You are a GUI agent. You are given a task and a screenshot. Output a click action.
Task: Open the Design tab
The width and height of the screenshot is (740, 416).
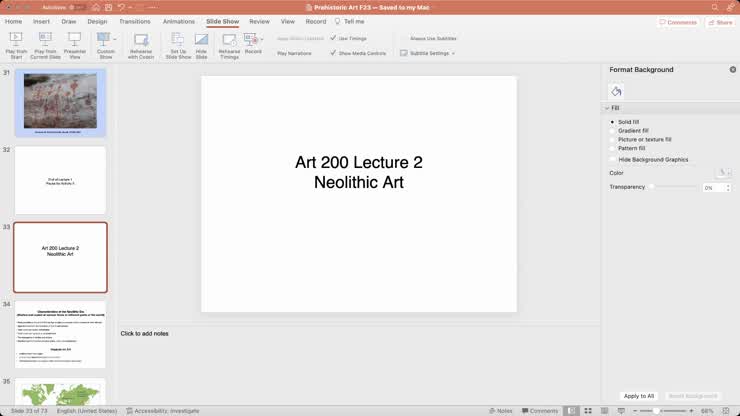pos(97,22)
